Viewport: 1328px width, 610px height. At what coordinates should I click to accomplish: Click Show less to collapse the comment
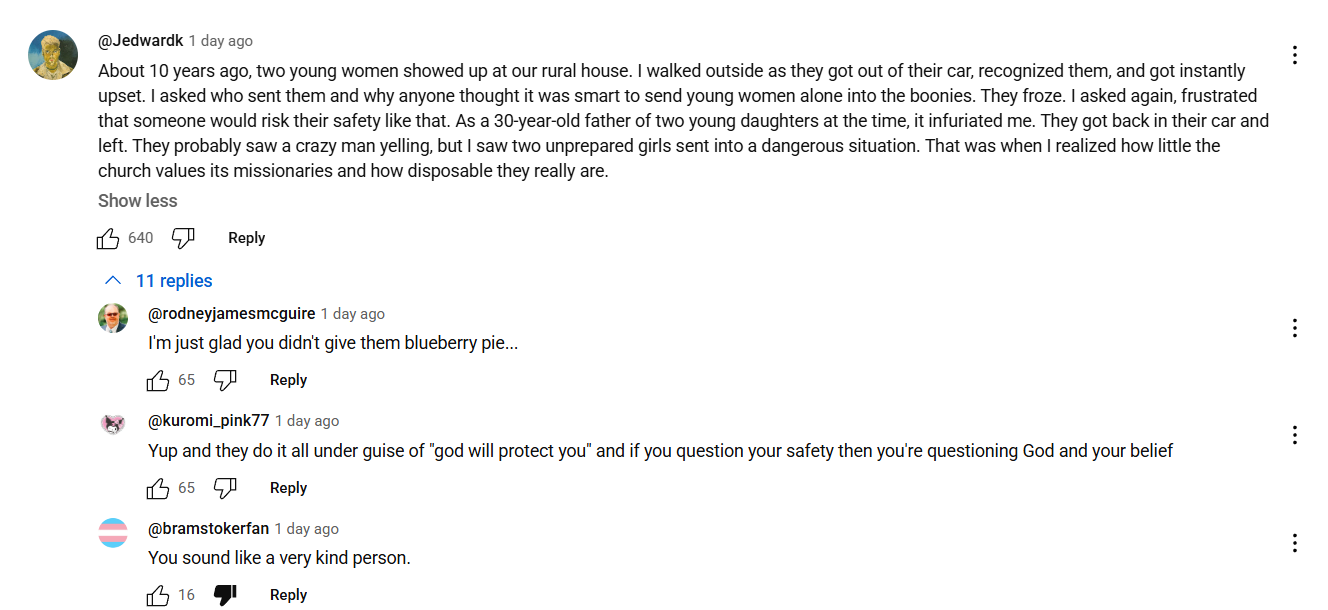tap(137, 201)
